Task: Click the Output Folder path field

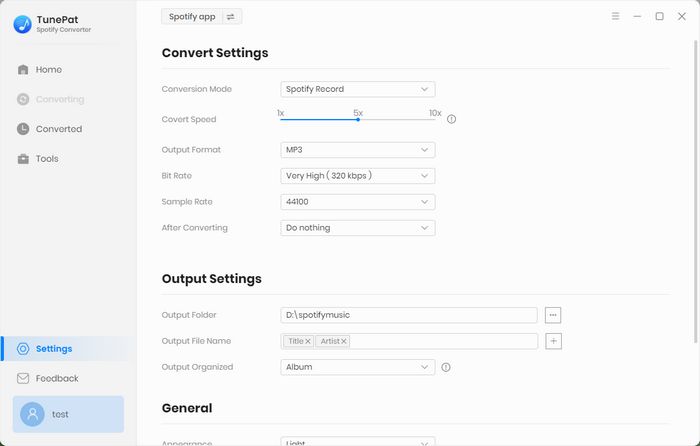Action: coord(409,315)
